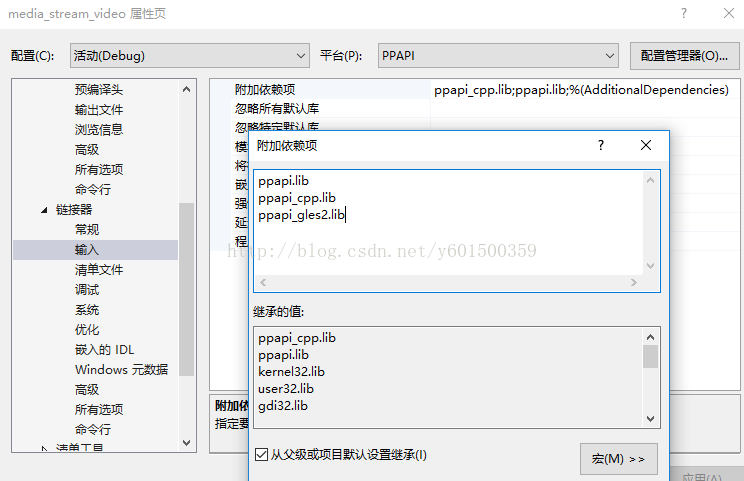Click the 宏(M) >> macro button
Image resolution: width=744 pixels, height=481 pixels.
click(618, 459)
